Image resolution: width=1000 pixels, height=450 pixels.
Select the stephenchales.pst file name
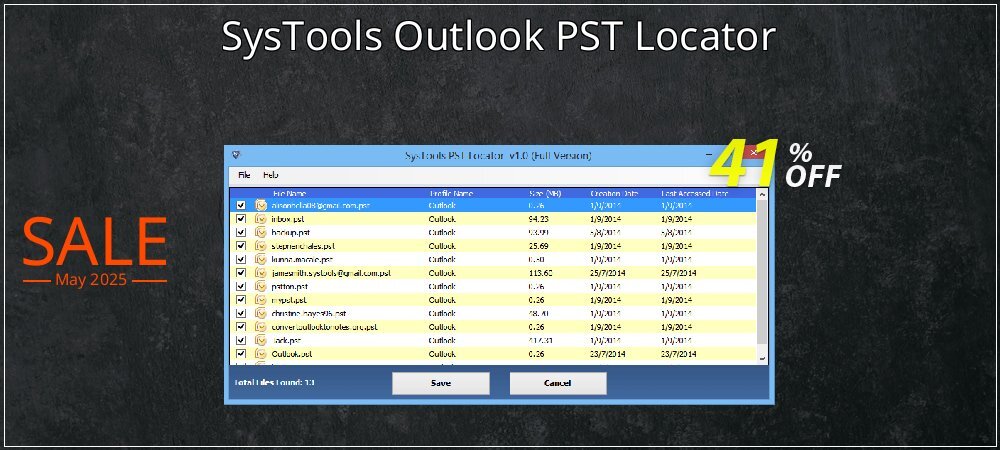[x=303, y=245]
